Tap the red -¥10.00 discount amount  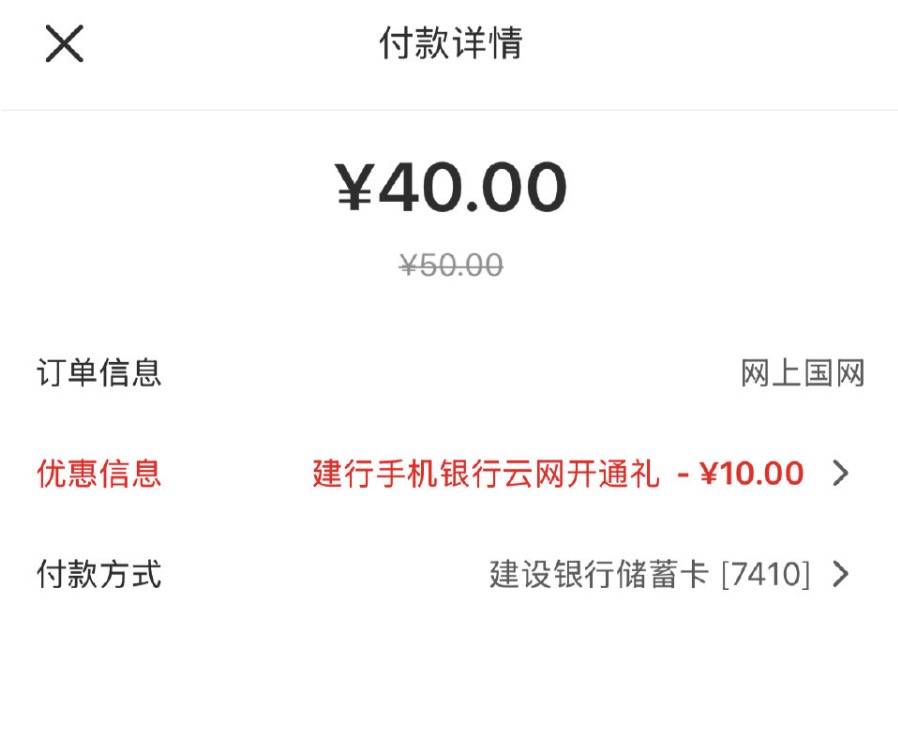point(741,473)
